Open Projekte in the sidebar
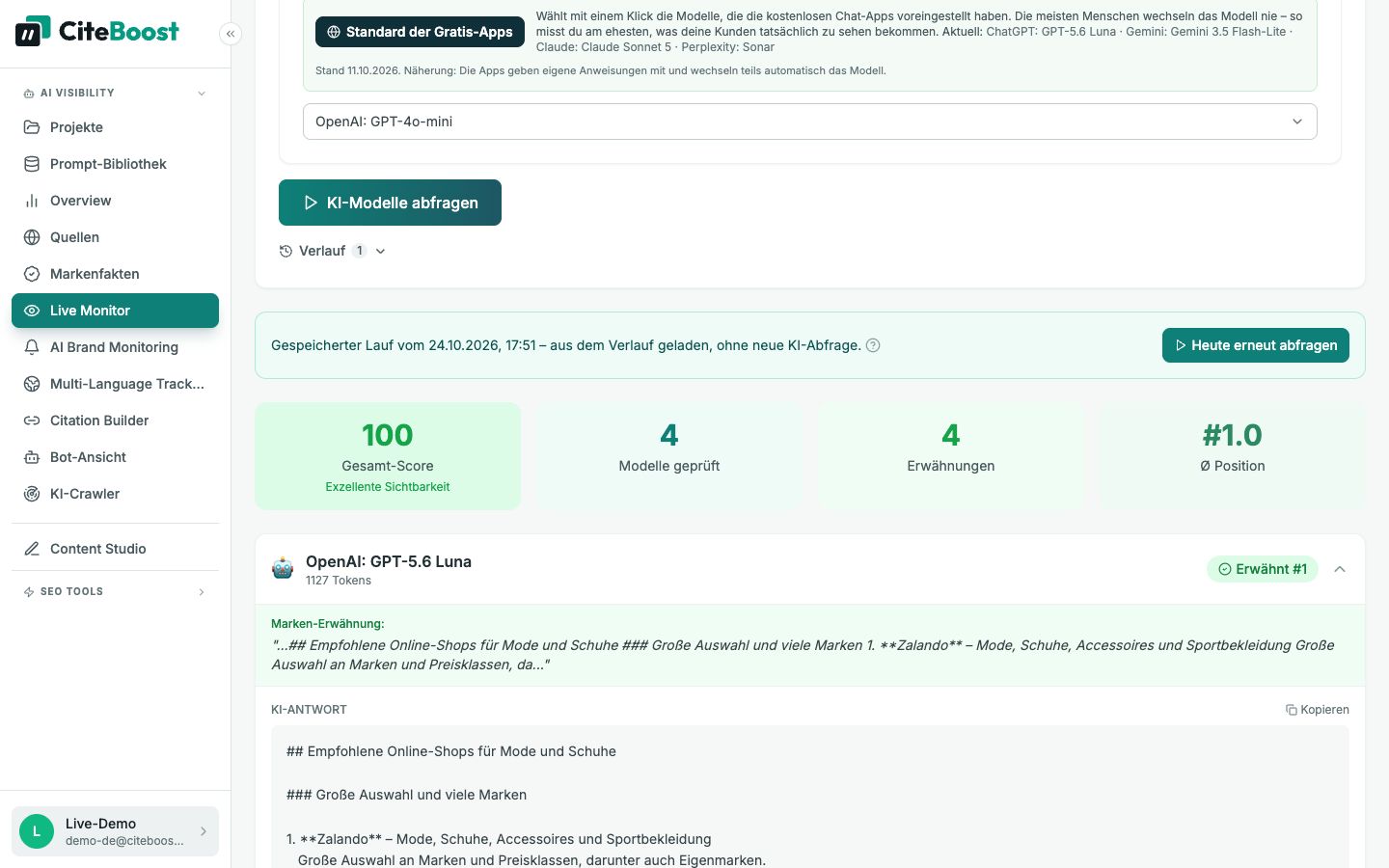This screenshot has height=868, width=1389. pos(115,127)
